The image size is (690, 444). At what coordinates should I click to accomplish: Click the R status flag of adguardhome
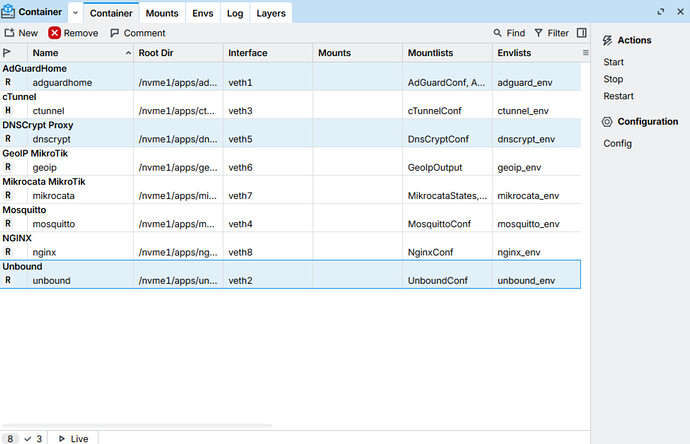tap(8, 82)
